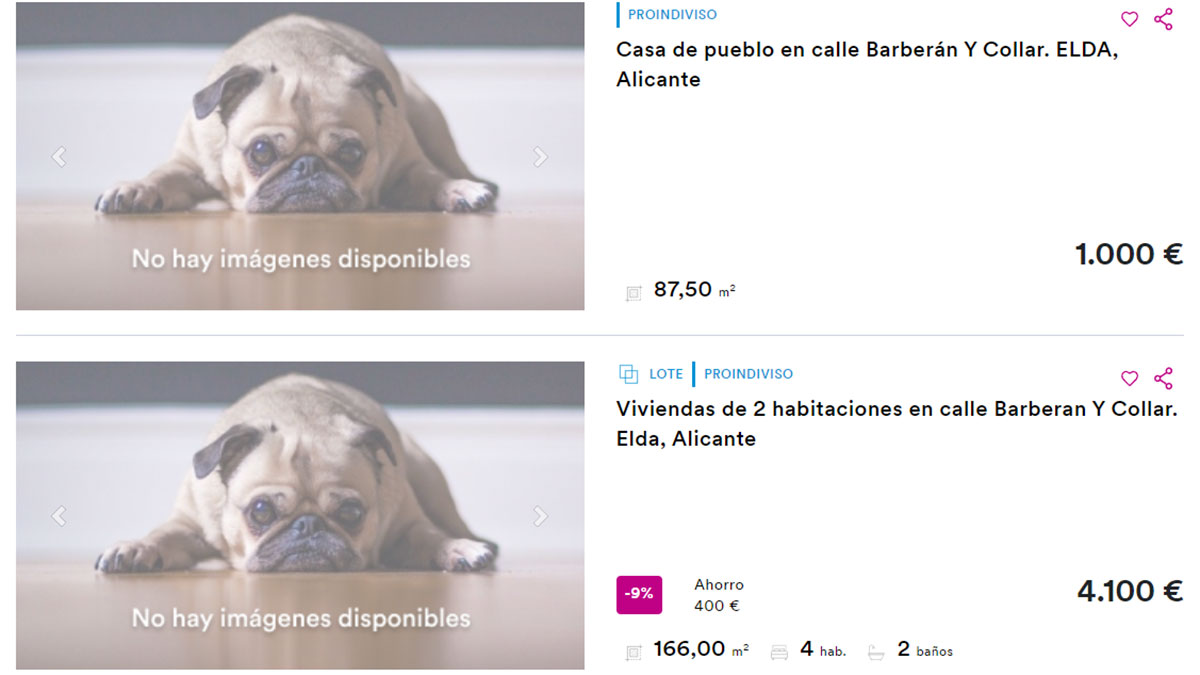Click the LOTE stacked-squares icon
Image resolution: width=1200 pixels, height=675 pixels.
click(628, 374)
